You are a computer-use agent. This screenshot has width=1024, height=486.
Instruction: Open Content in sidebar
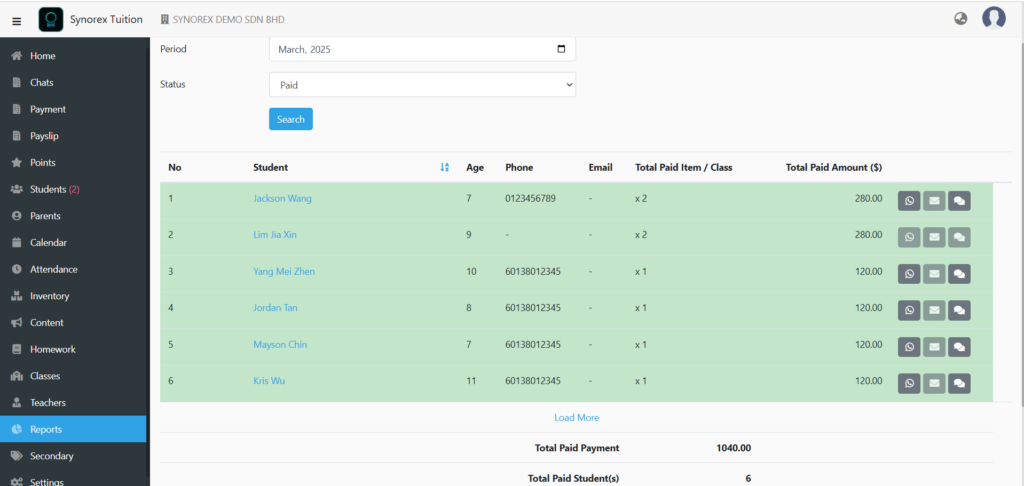[x=73, y=323]
